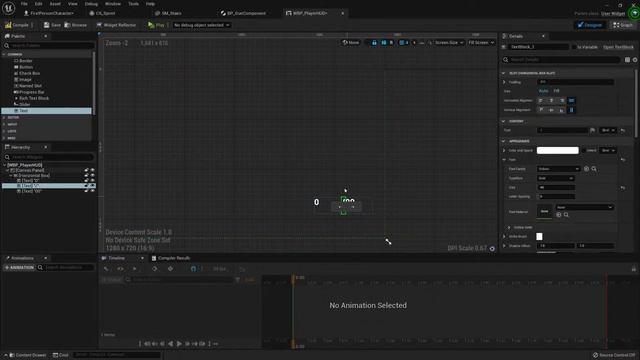The width and height of the screenshot is (640, 360).
Task: Open the Compiler Results tab
Action: [171, 258]
